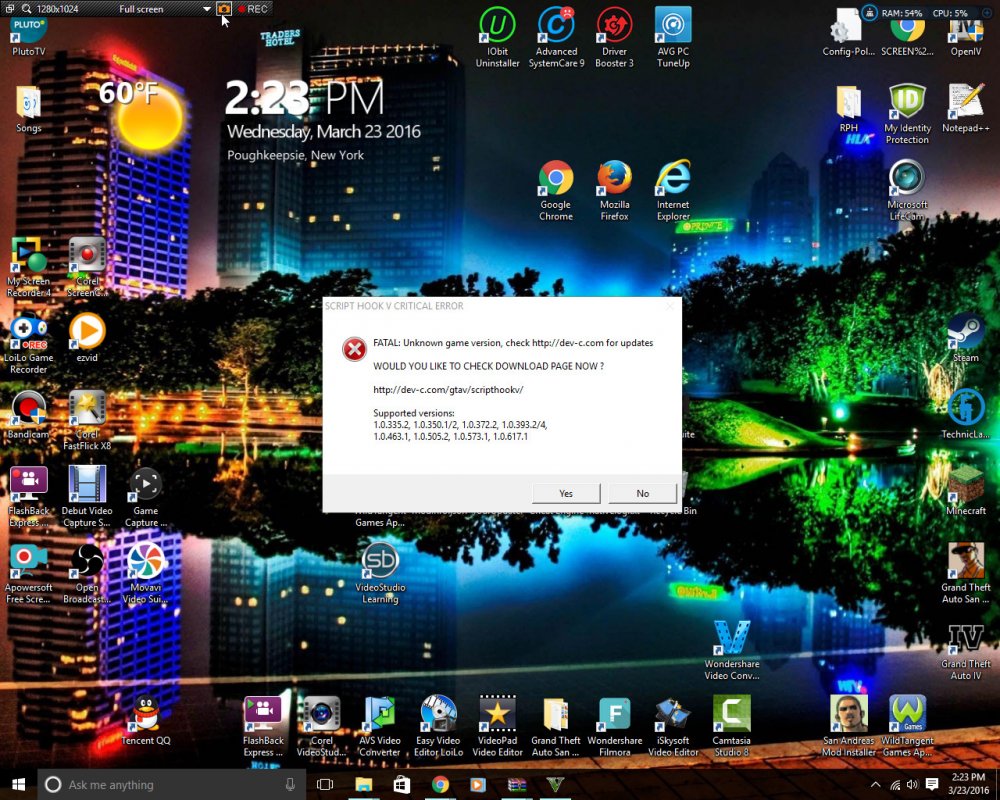Open the Songs folder icon
The width and height of the screenshot is (1000, 800).
coord(28,109)
